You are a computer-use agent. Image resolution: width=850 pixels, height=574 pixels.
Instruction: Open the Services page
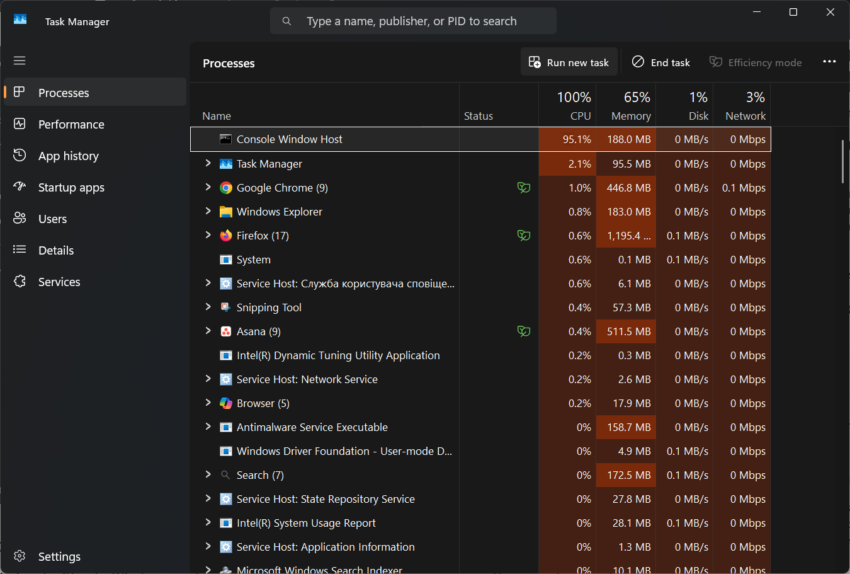click(95, 281)
